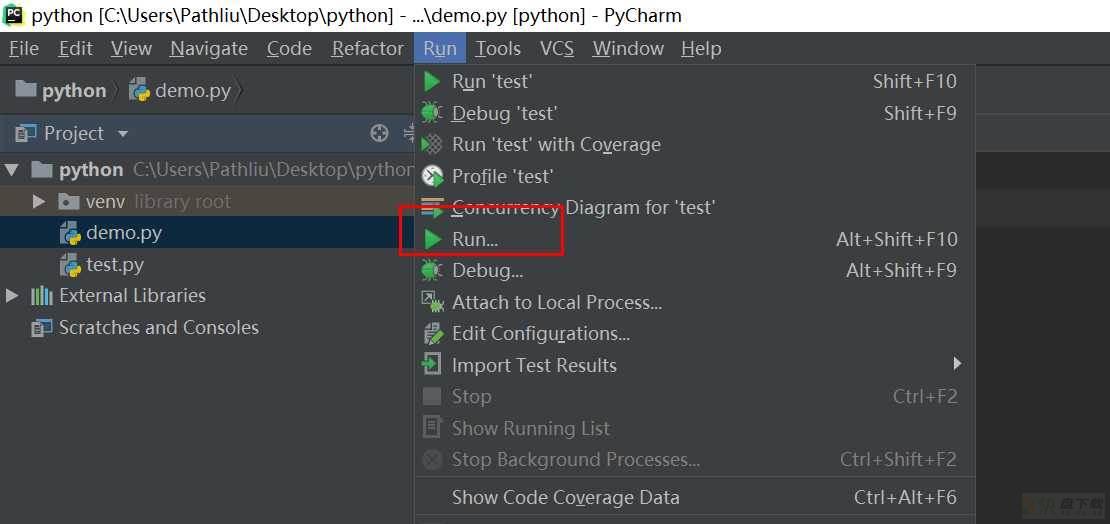This screenshot has height=524, width=1110.
Task: Open the Window menu
Action: click(628, 49)
